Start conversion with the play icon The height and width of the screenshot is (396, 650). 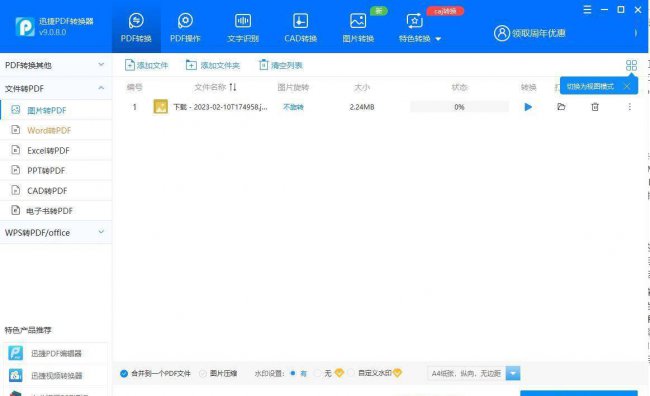pyautogui.click(x=528, y=107)
